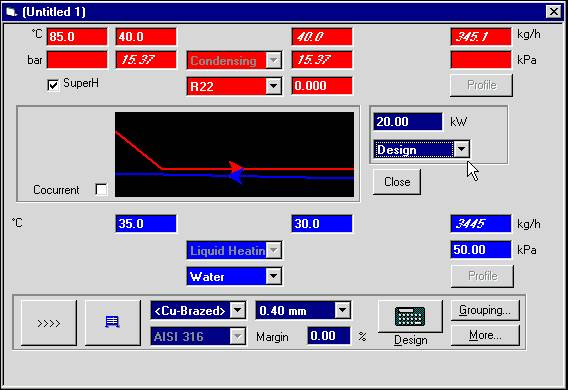Screen dimensions: 568x390
Task: Click the blue-side Profile button
Action: (x=483, y=276)
